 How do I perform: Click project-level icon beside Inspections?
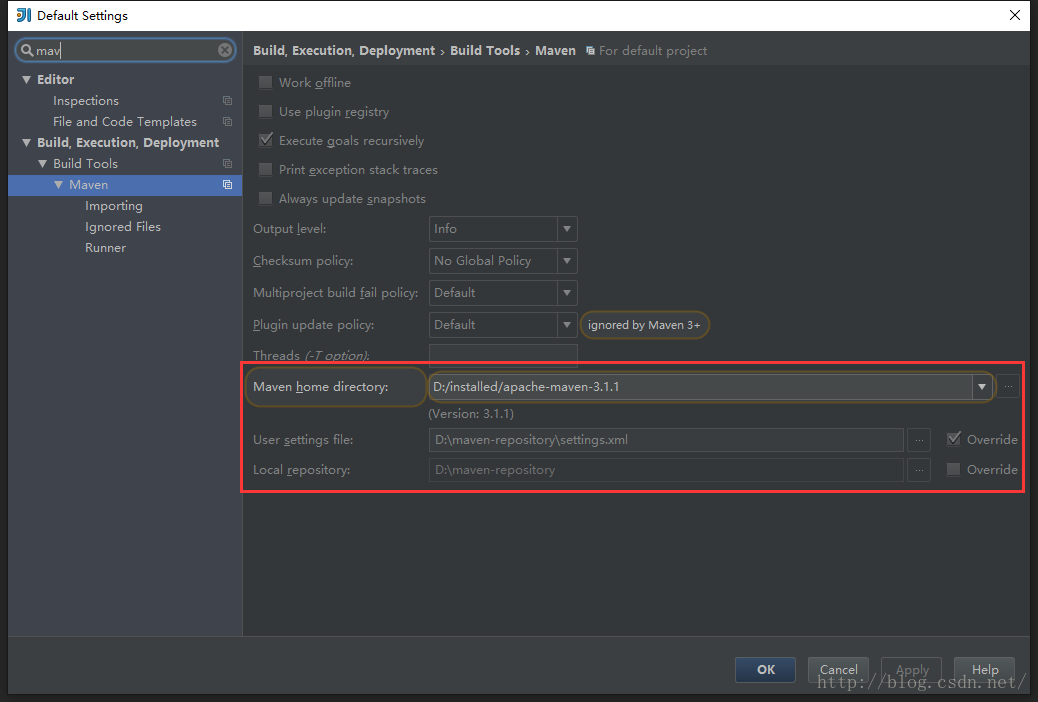point(227,101)
